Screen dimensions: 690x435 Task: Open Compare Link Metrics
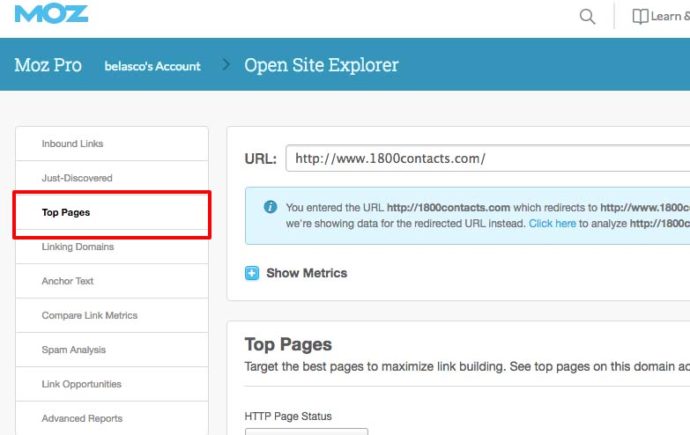point(112,315)
